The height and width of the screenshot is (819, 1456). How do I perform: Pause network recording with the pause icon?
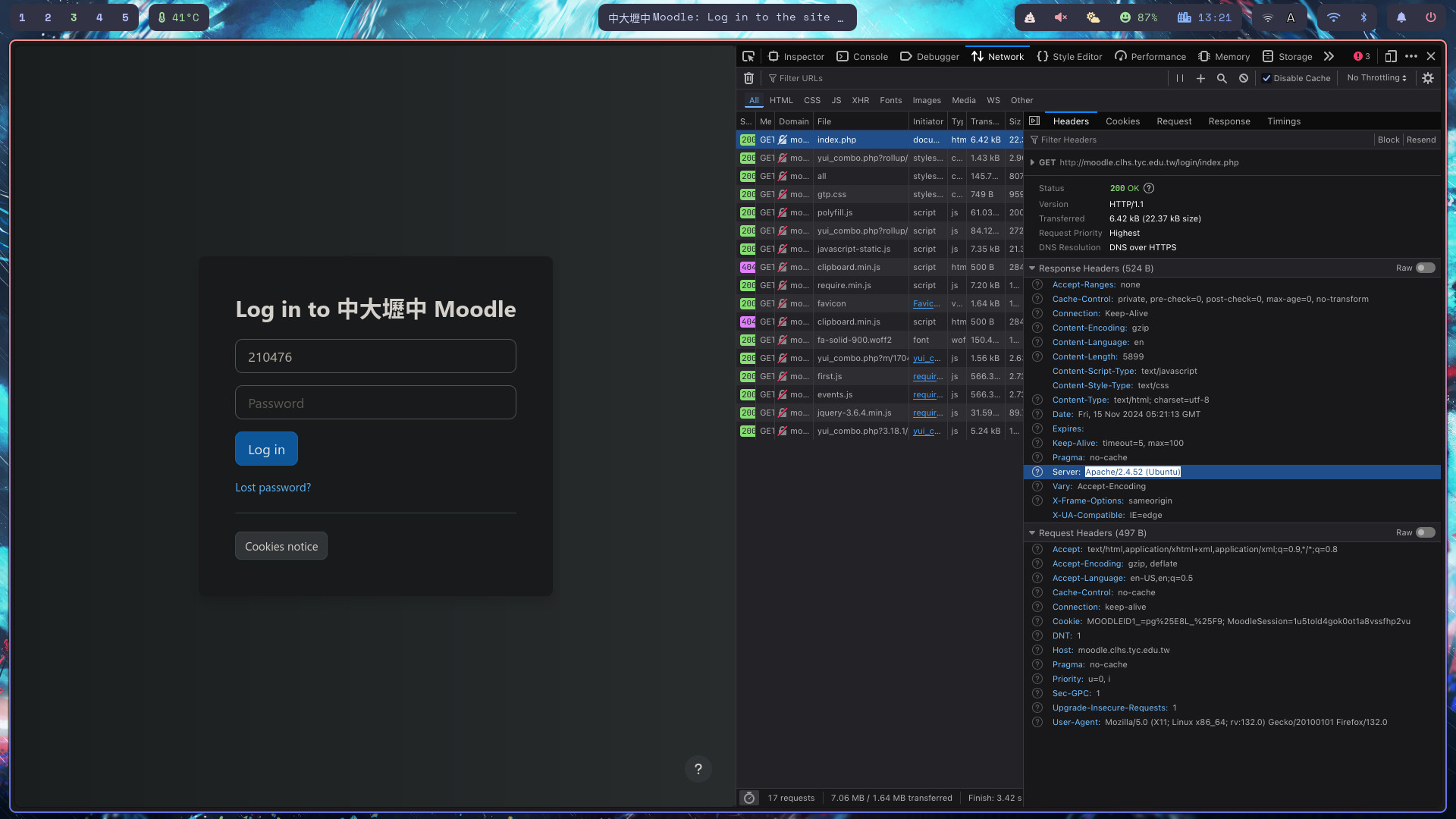point(1179,78)
